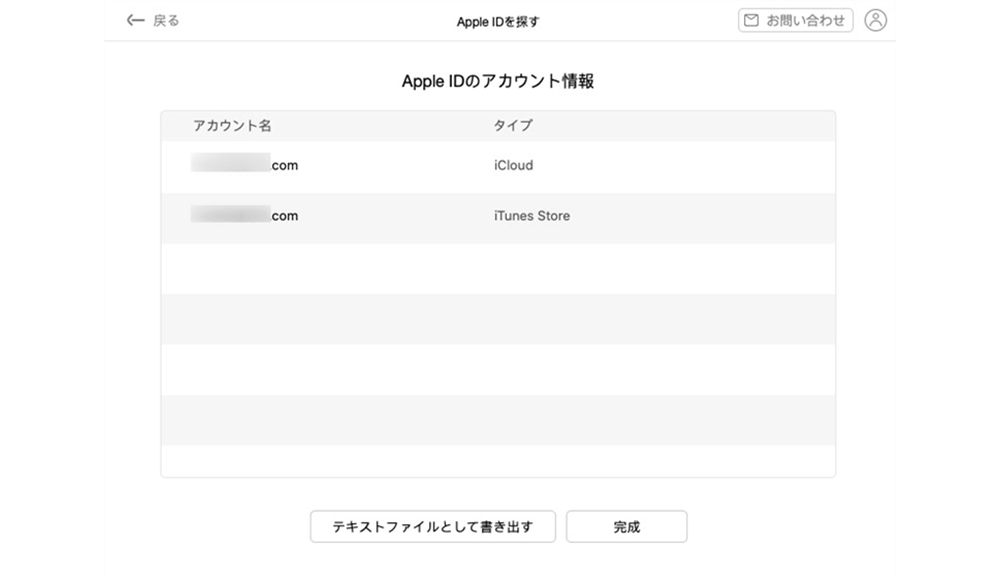Click the Apple IDを探す page title

coord(498,22)
